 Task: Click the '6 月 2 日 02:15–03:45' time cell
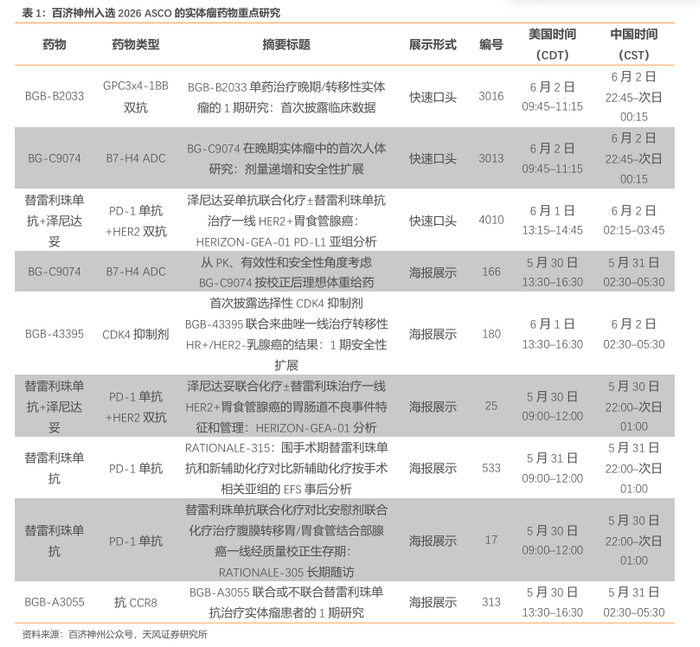(x=633, y=220)
